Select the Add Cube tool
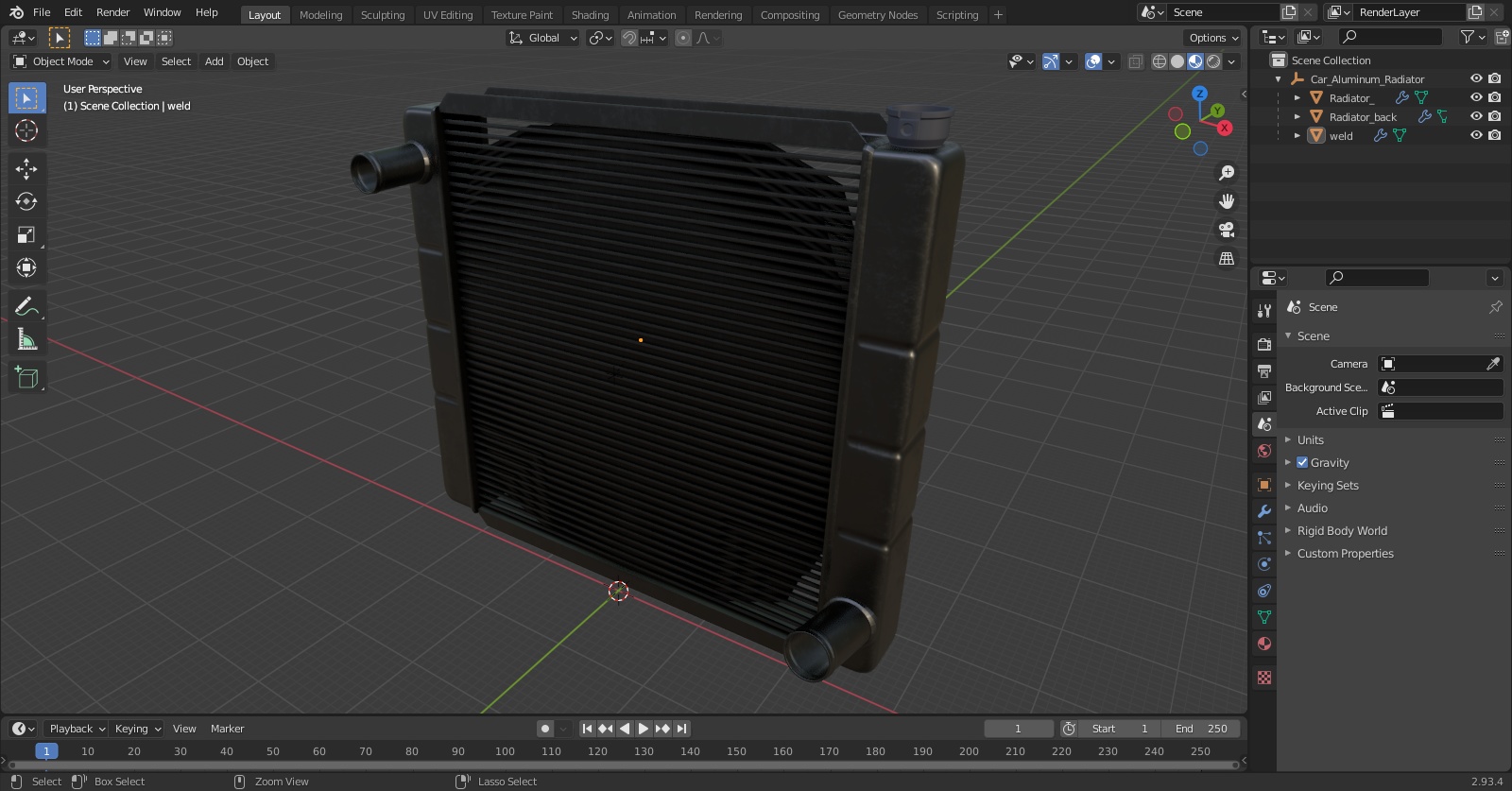The height and width of the screenshot is (791, 1512). [x=26, y=378]
